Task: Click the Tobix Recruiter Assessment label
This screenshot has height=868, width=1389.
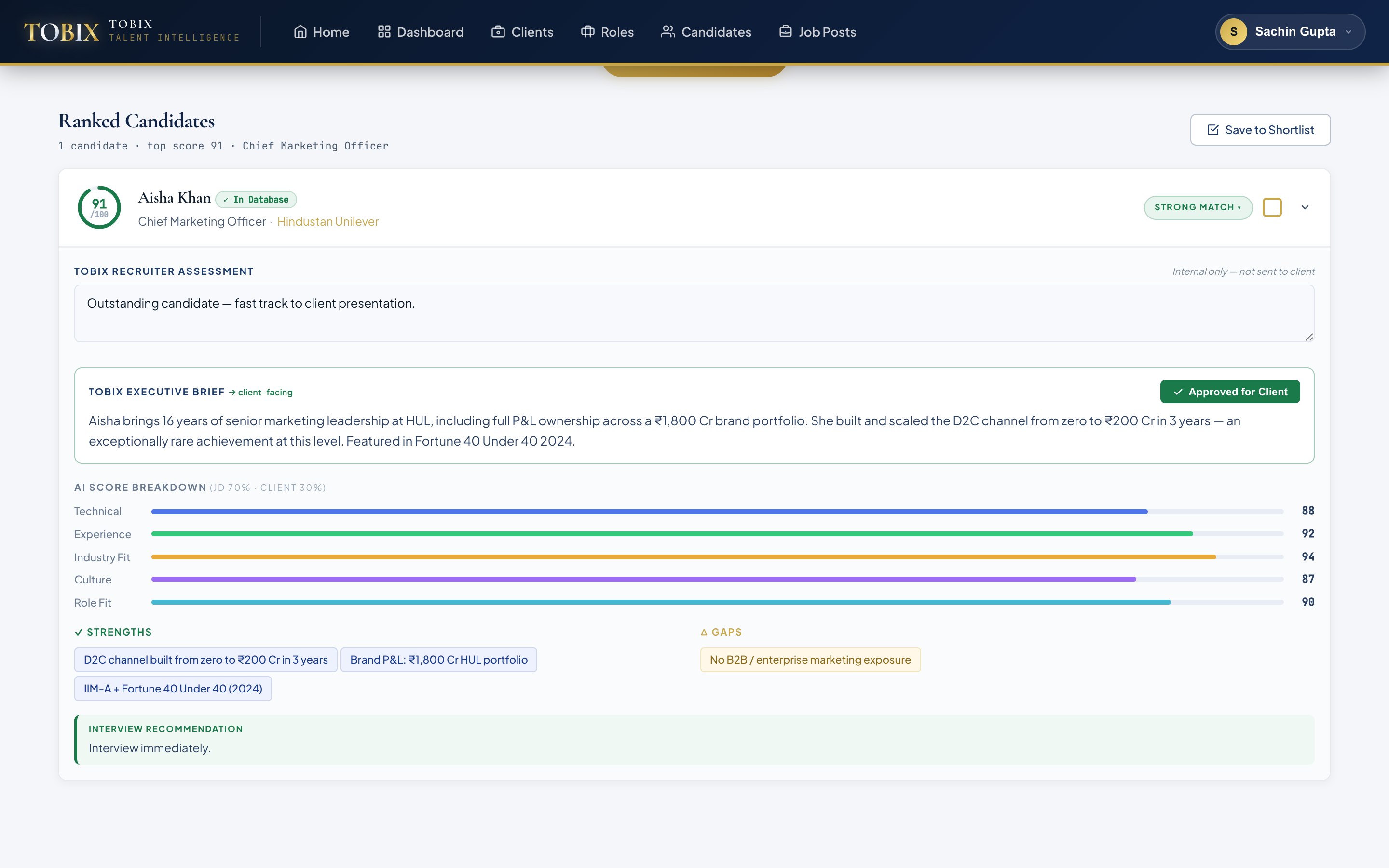Action: click(x=163, y=271)
